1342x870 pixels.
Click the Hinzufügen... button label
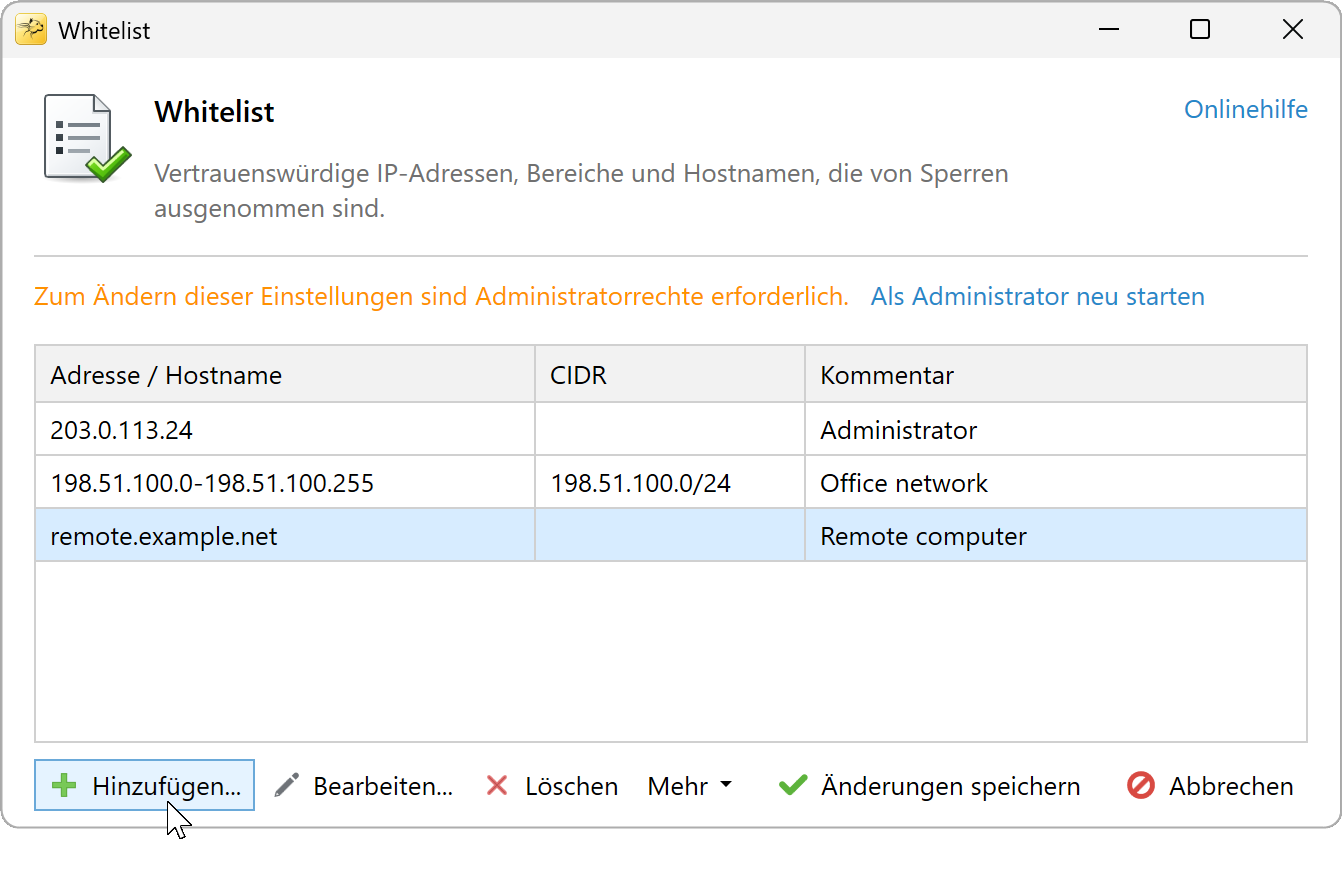pyautogui.click(x=167, y=786)
